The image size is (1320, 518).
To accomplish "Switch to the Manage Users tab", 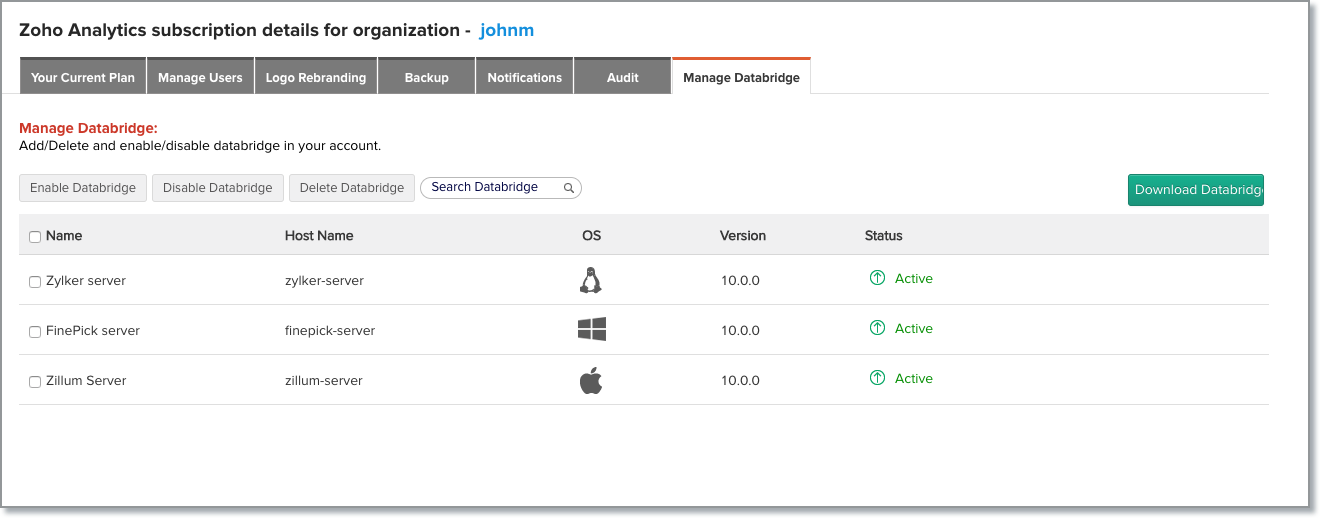I will [200, 77].
